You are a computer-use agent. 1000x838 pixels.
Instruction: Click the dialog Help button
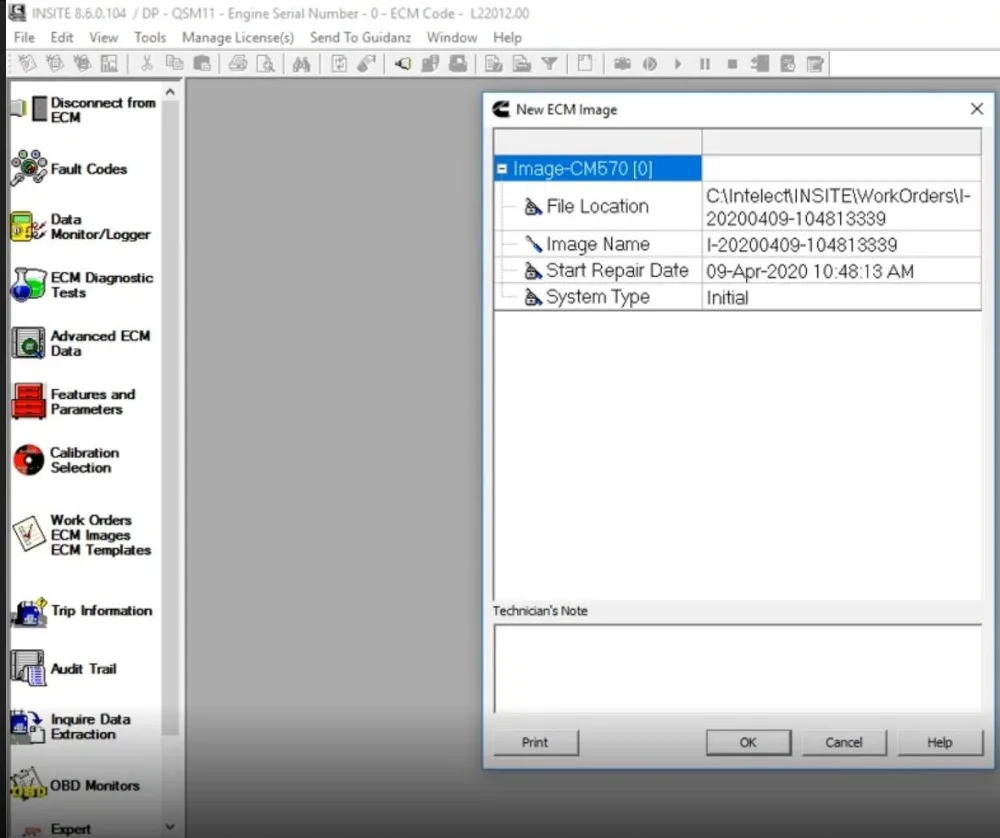[x=940, y=742]
